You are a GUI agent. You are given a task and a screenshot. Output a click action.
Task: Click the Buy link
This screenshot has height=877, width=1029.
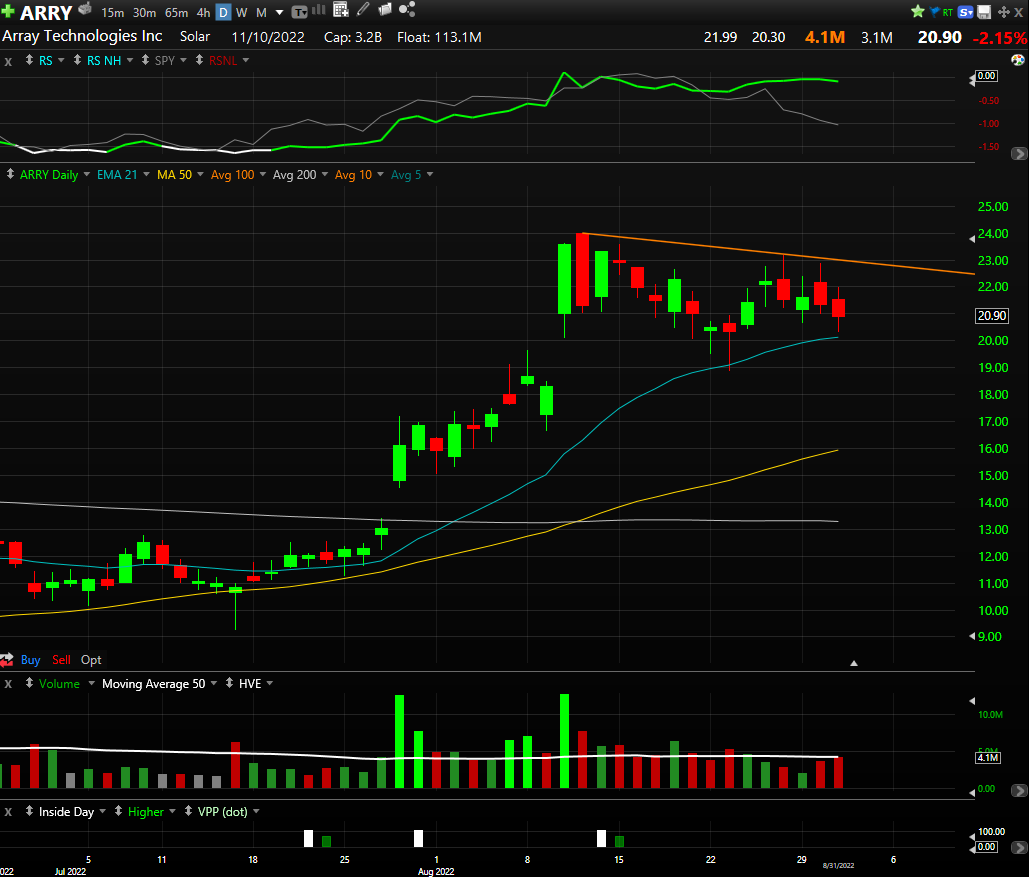tap(30, 660)
